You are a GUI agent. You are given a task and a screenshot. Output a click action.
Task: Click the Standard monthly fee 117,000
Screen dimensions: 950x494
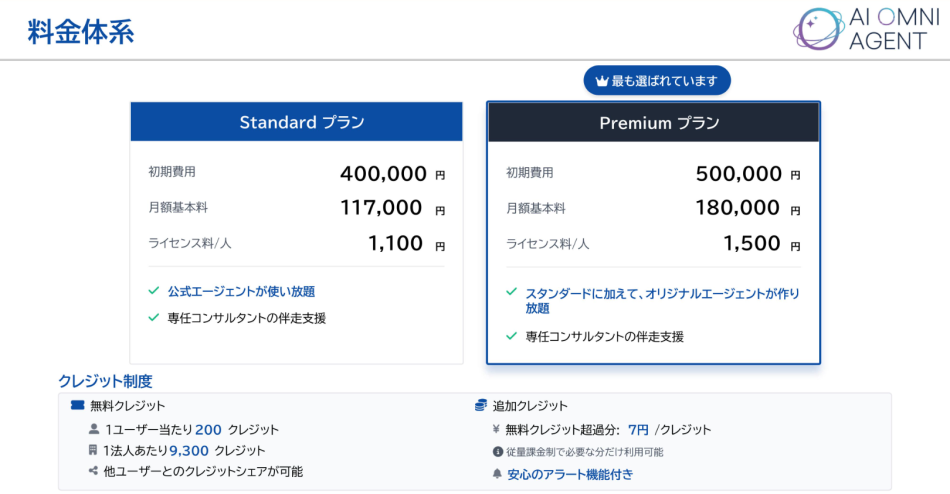[381, 208]
